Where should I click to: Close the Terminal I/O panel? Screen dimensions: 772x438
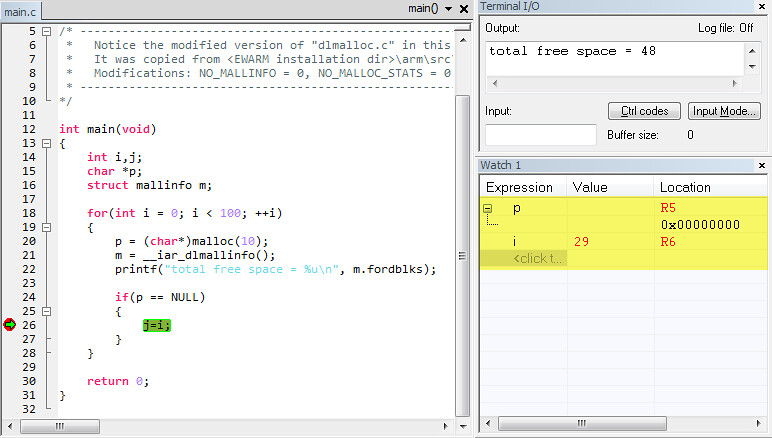[x=762, y=6]
